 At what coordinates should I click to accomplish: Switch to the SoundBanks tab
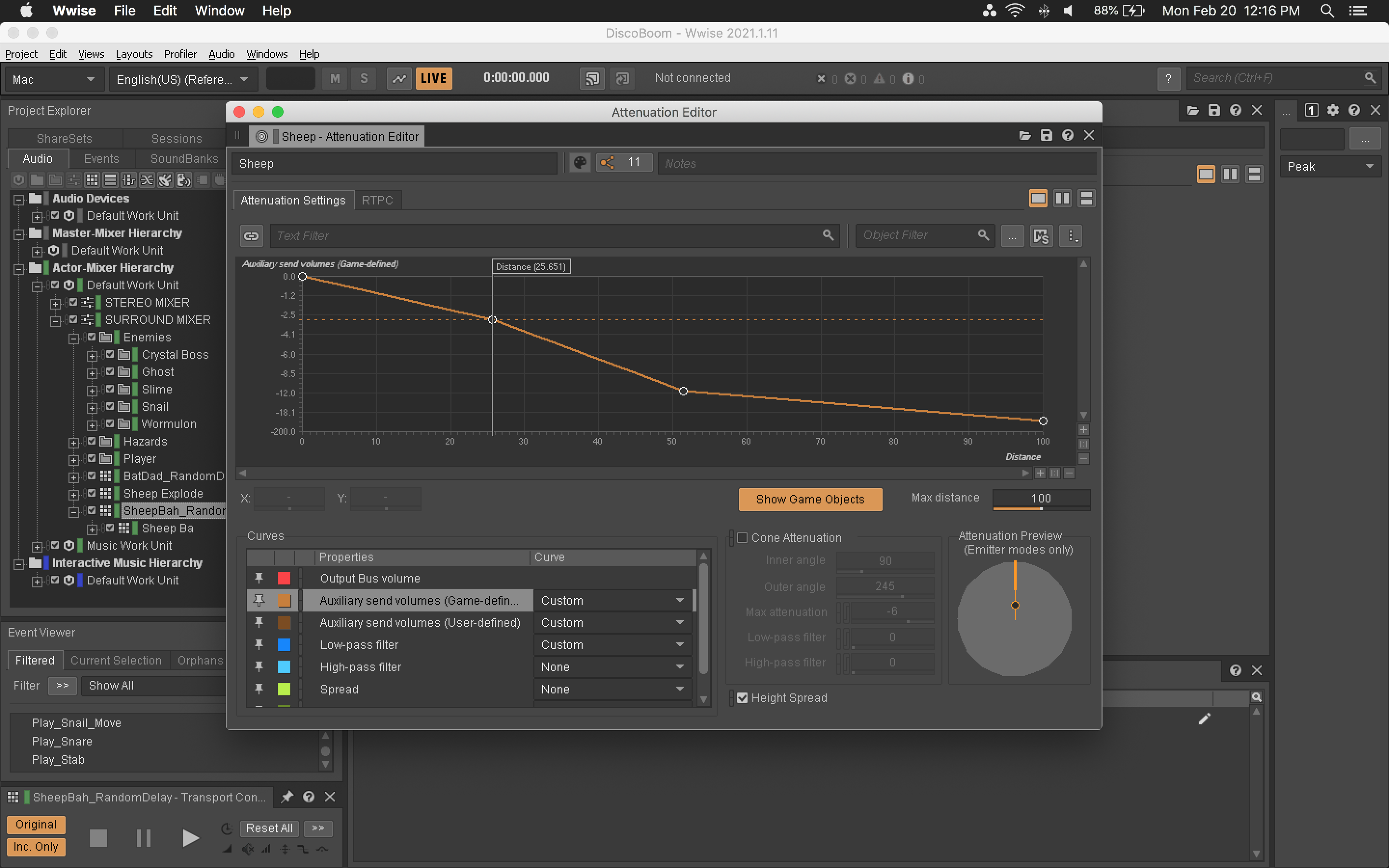[x=184, y=159]
